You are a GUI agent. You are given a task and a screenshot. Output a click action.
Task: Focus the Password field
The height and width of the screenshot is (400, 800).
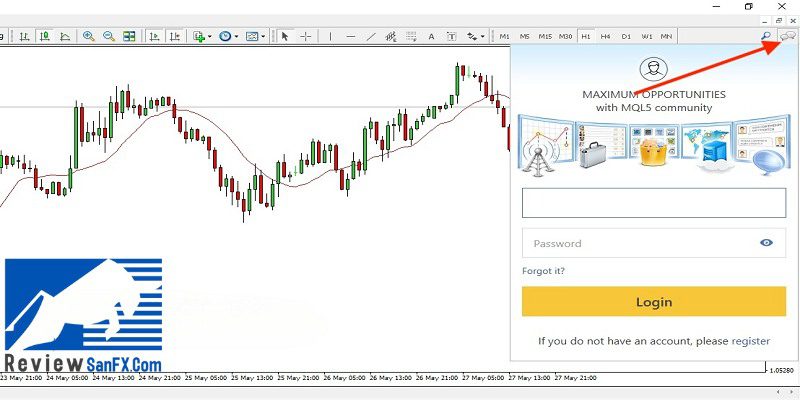[x=654, y=243]
